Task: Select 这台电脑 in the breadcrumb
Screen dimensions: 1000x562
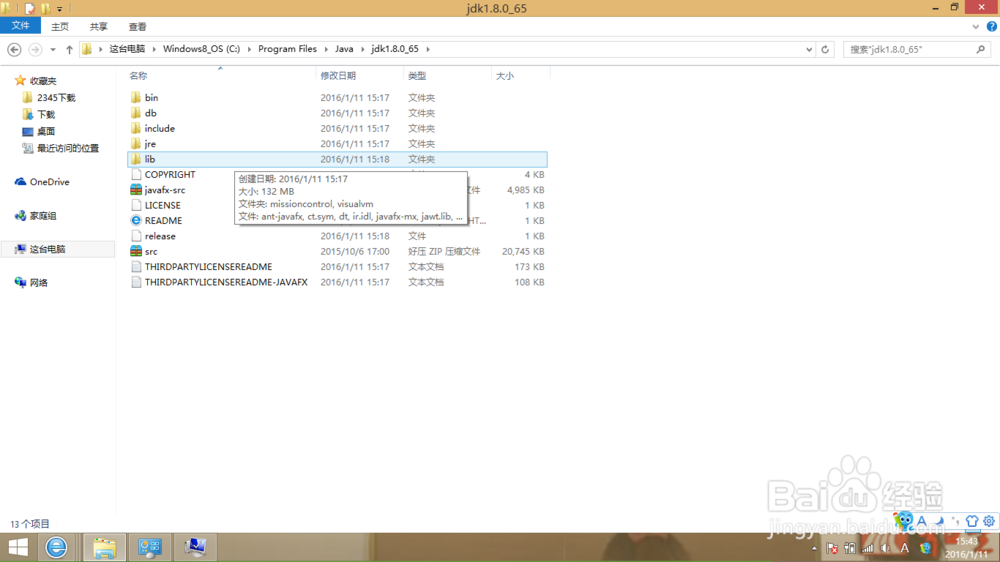Action: pyautogui.click(x=127, y=49)
